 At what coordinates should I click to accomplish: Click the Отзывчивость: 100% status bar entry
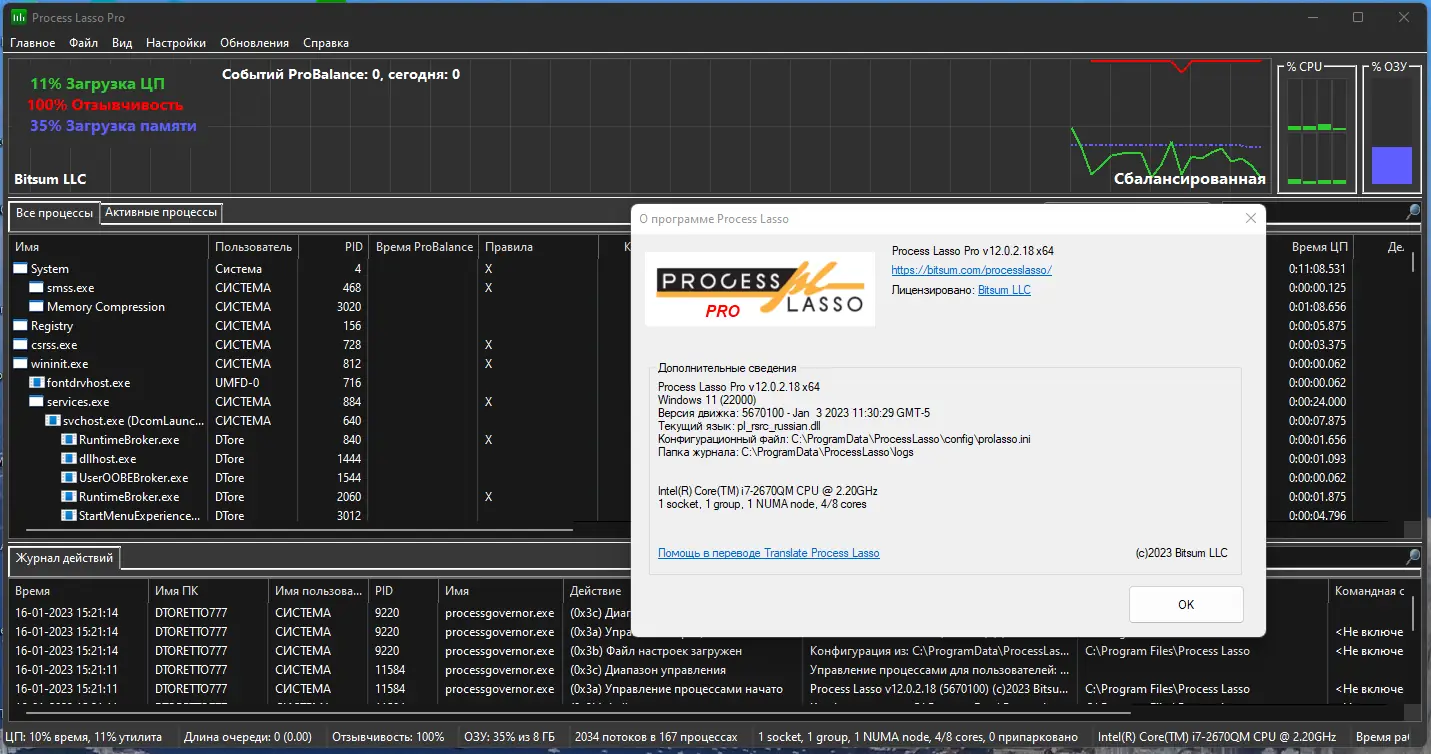[x=388, y=737]
